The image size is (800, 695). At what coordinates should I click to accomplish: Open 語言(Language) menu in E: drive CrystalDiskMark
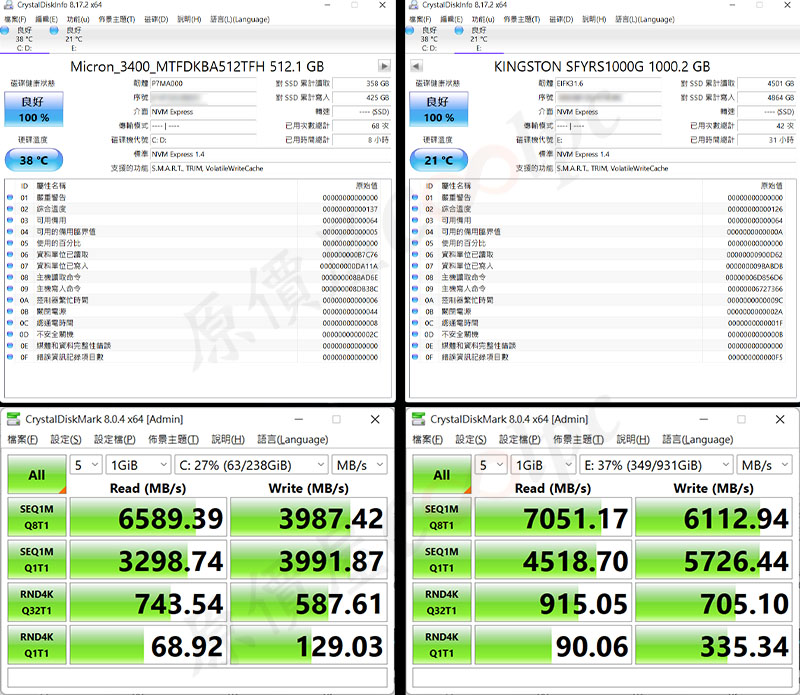click(x=697, y=439)
